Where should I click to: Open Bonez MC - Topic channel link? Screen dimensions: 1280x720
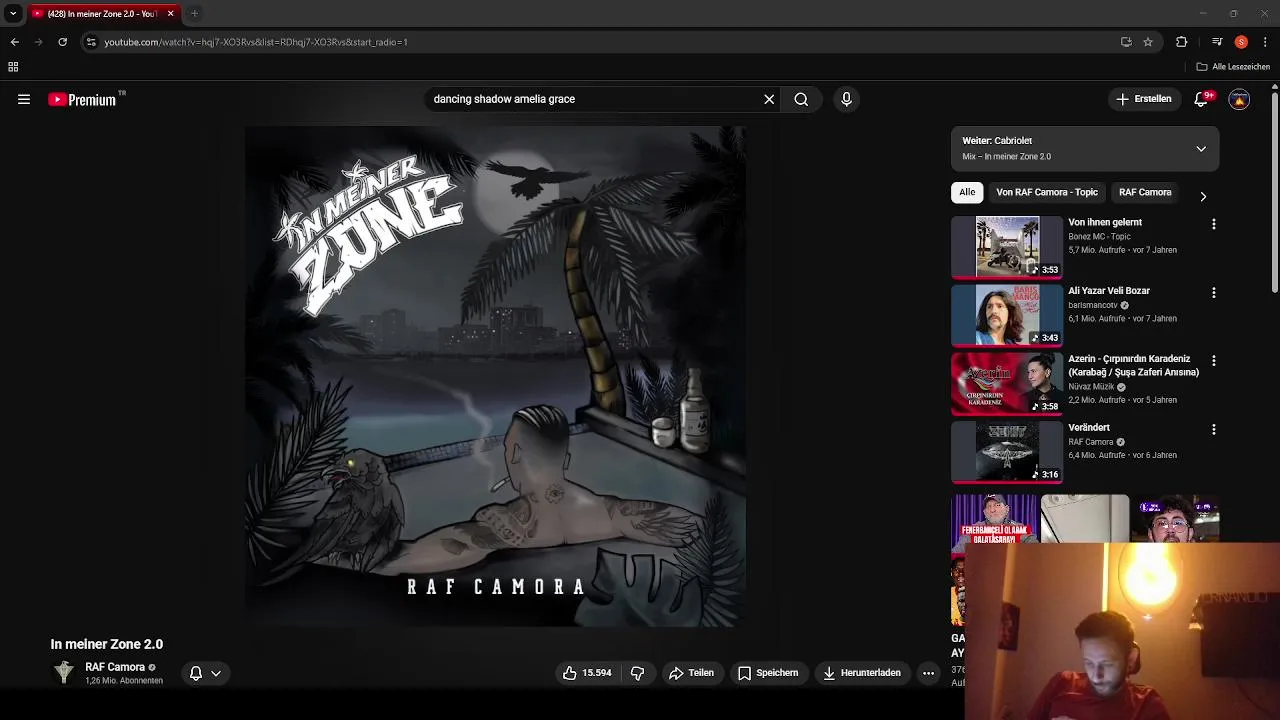1099,237
